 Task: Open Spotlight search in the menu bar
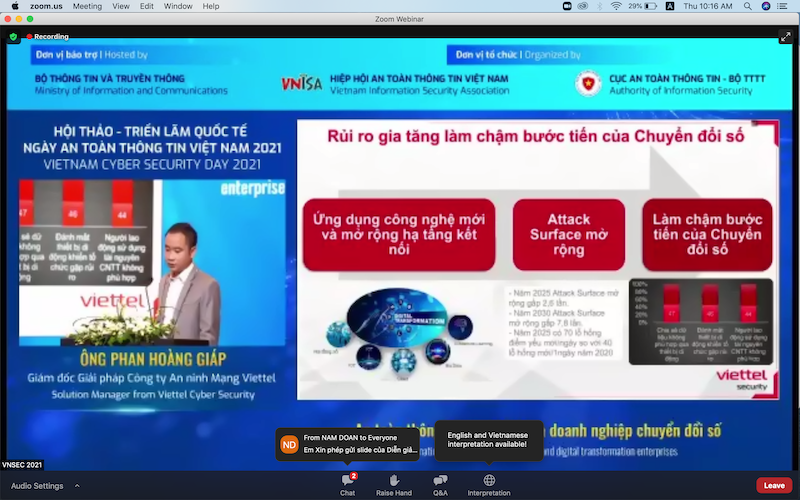(x=749, y=6)
